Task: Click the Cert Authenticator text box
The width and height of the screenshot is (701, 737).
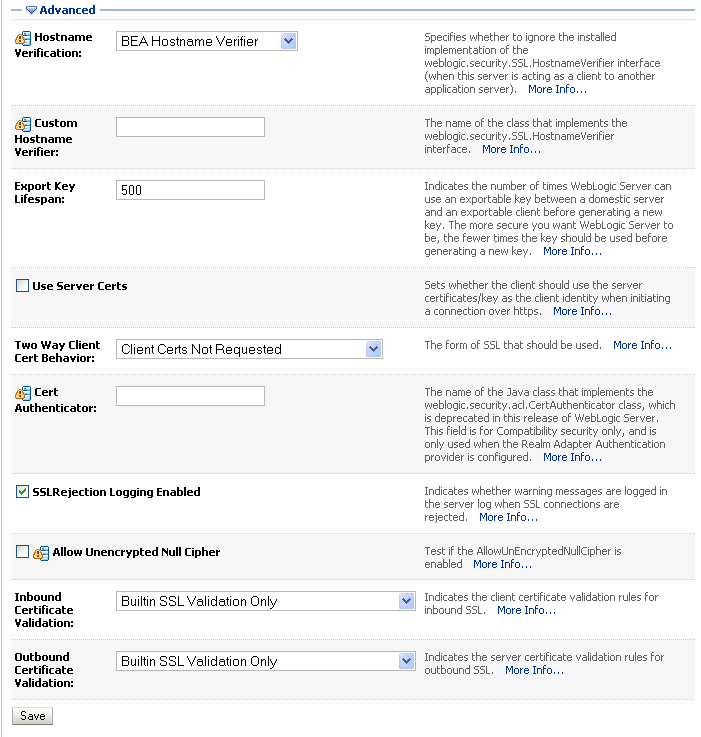Action: coord(190,396)
